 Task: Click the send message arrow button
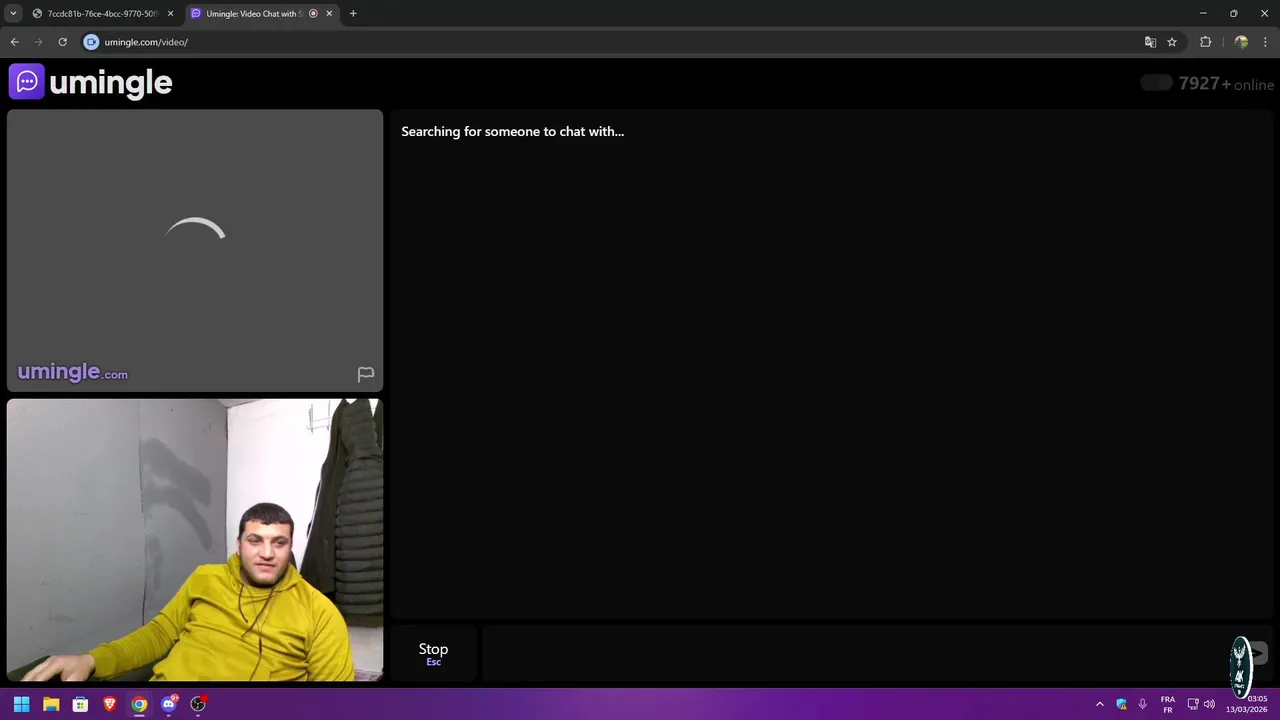1256,654
